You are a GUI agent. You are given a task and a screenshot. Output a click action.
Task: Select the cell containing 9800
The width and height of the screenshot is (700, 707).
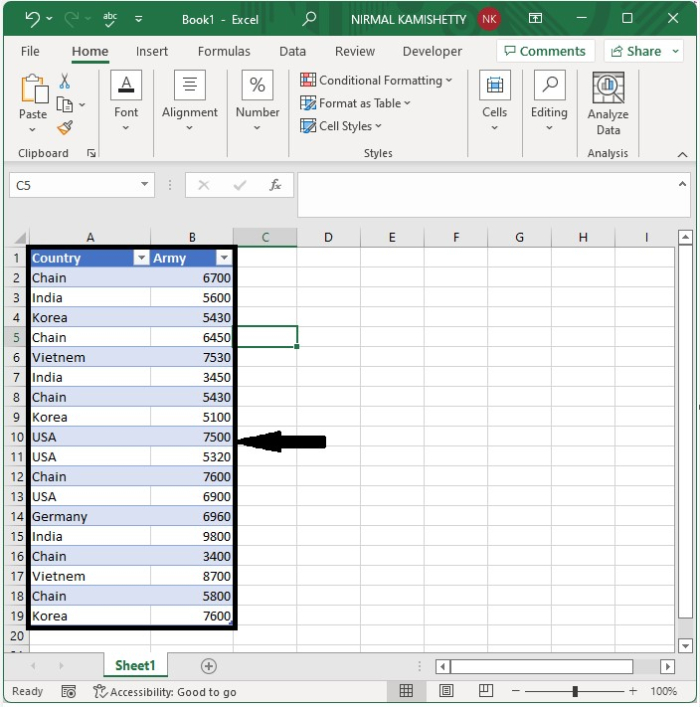click(192, 536)
